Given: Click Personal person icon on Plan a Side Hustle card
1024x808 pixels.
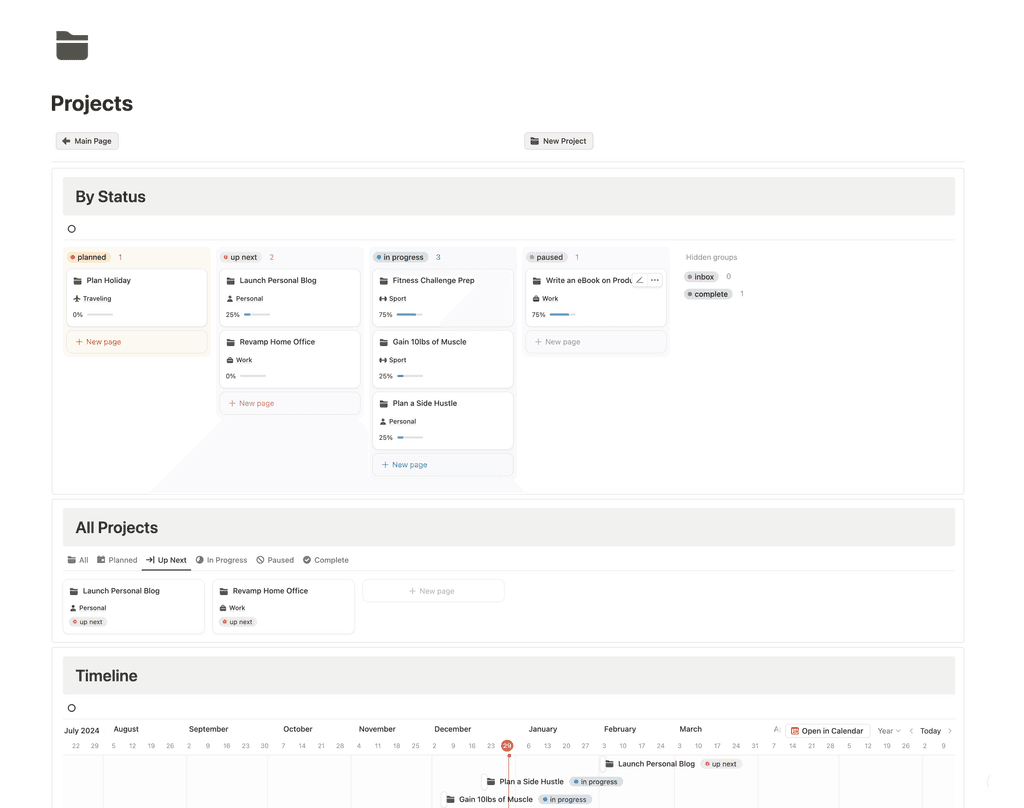Looking at the screenshot, I should pyautogui.click(x=383, y=421).
